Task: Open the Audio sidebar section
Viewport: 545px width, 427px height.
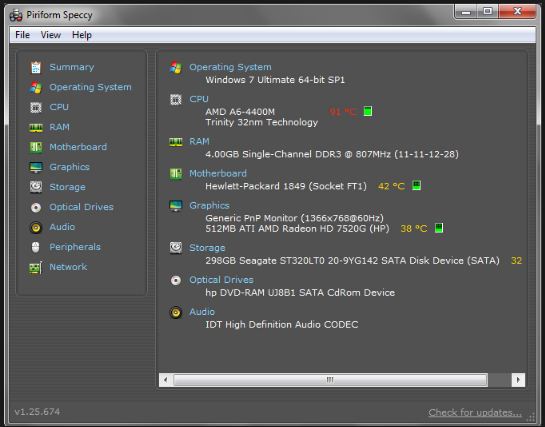Action: 62,227
